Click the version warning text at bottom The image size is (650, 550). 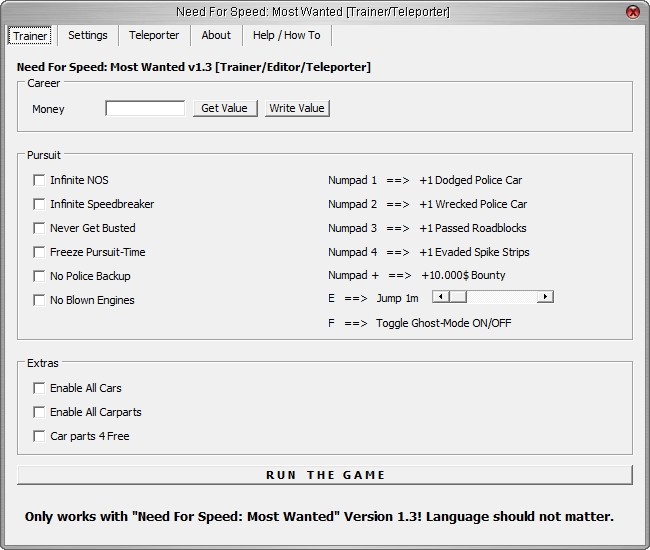point(319,517)
